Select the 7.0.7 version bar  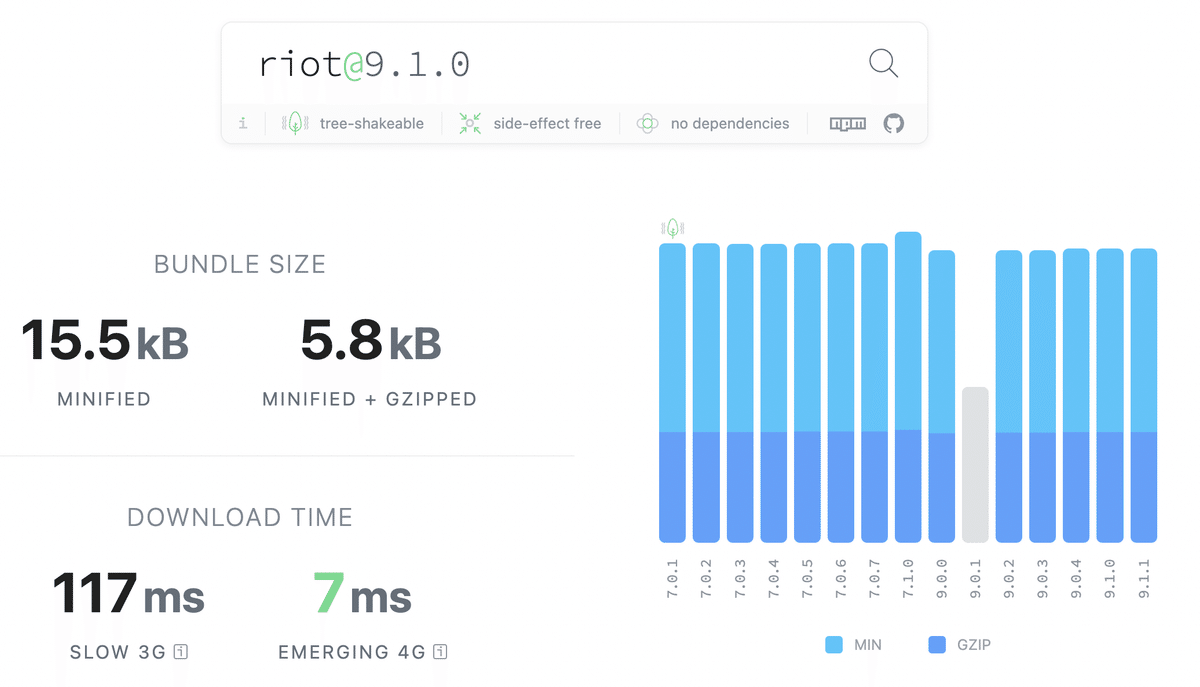tap(875, 392)
